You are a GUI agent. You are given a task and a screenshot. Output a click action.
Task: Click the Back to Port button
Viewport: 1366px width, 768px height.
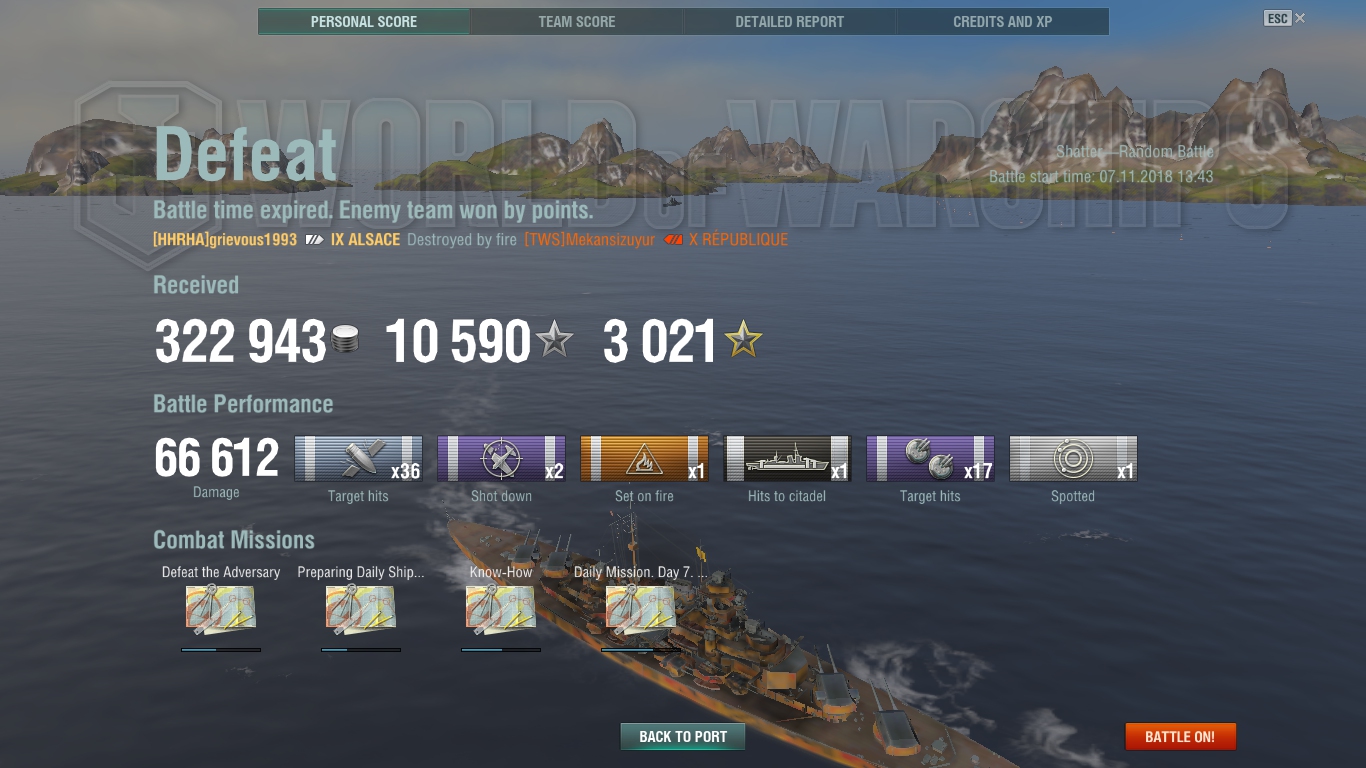point(683,737)
